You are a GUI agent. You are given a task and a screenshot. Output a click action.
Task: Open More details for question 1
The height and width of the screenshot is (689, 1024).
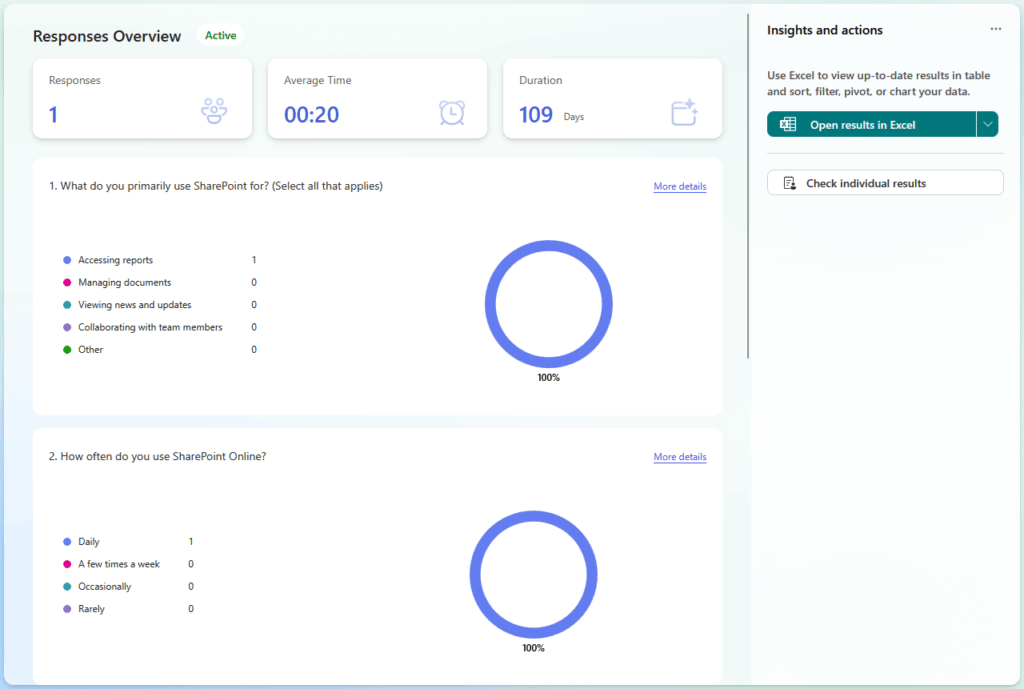[680, 186]
